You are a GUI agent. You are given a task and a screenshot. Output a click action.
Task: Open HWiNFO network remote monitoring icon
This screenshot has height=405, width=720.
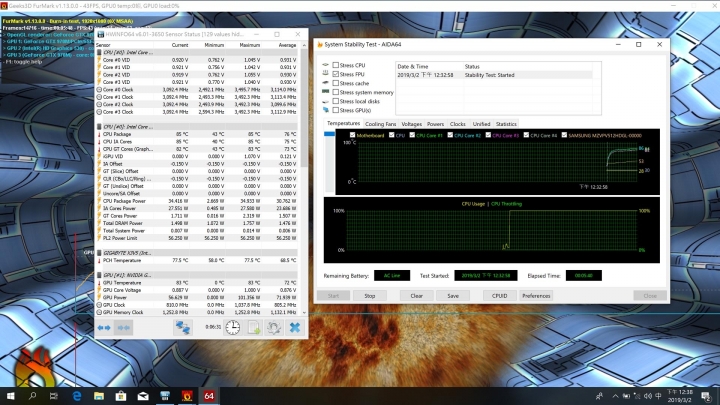pyautogui.click(x=183, y=328)
